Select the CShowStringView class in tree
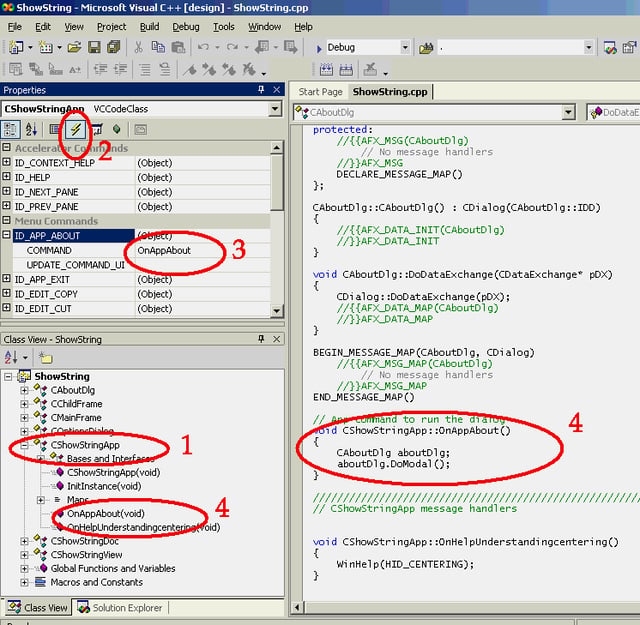 (x=86, y=555)
